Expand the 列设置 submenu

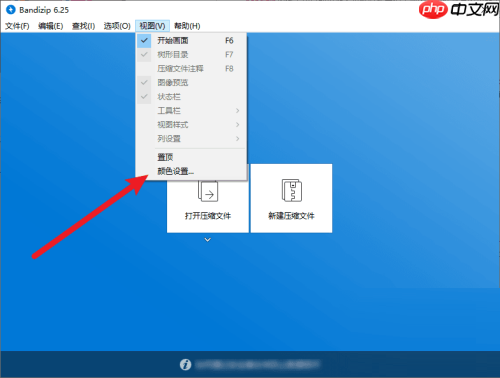tap(191, 139)
